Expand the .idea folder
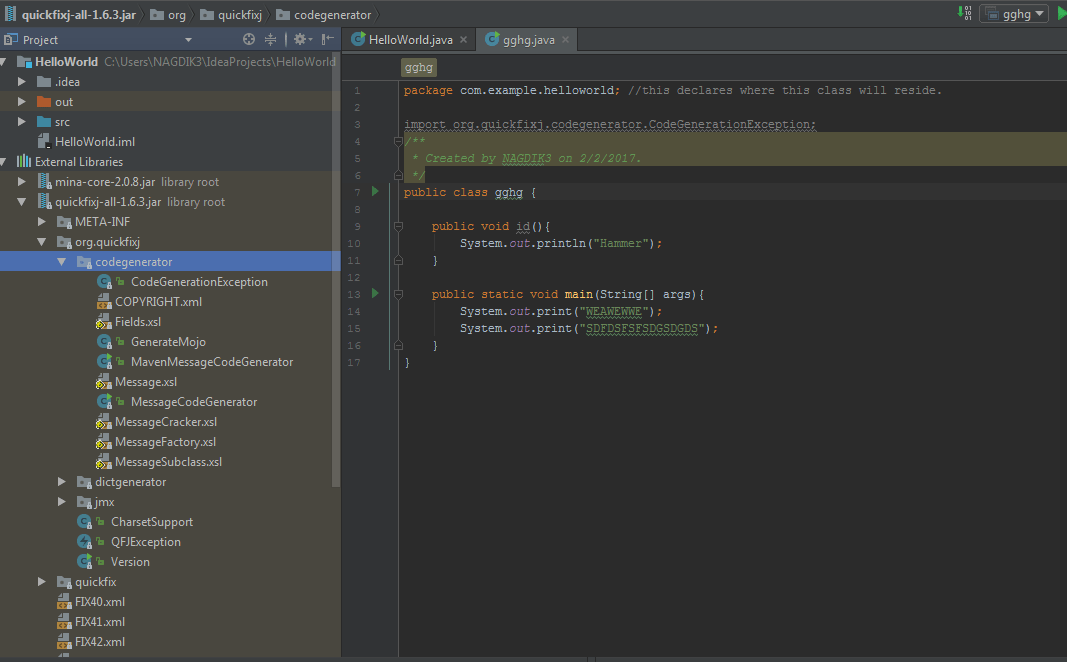Viewport: 1067px width, 662px height. (22, 82)
